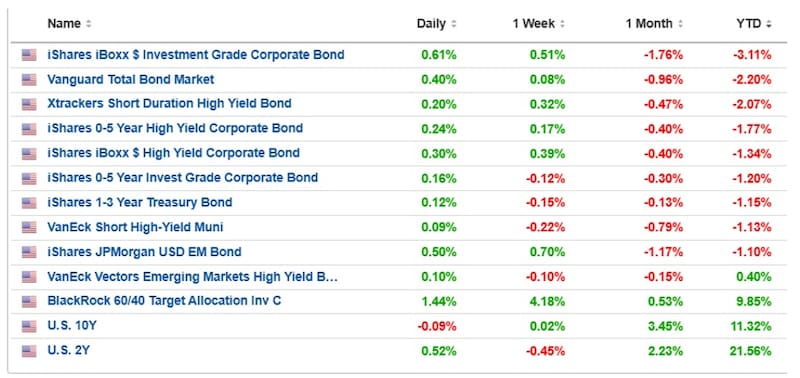
Task: Open VanEck Vectors Emerging Markets High Yield link
Action: (x=192, y=277)
